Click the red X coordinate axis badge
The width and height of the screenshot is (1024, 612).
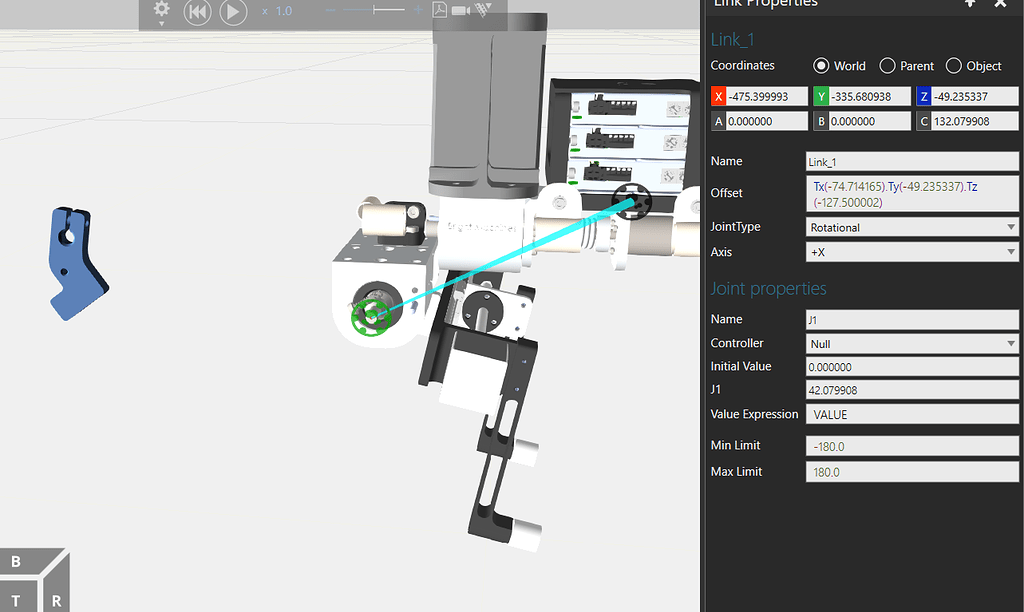click(718, 96)
